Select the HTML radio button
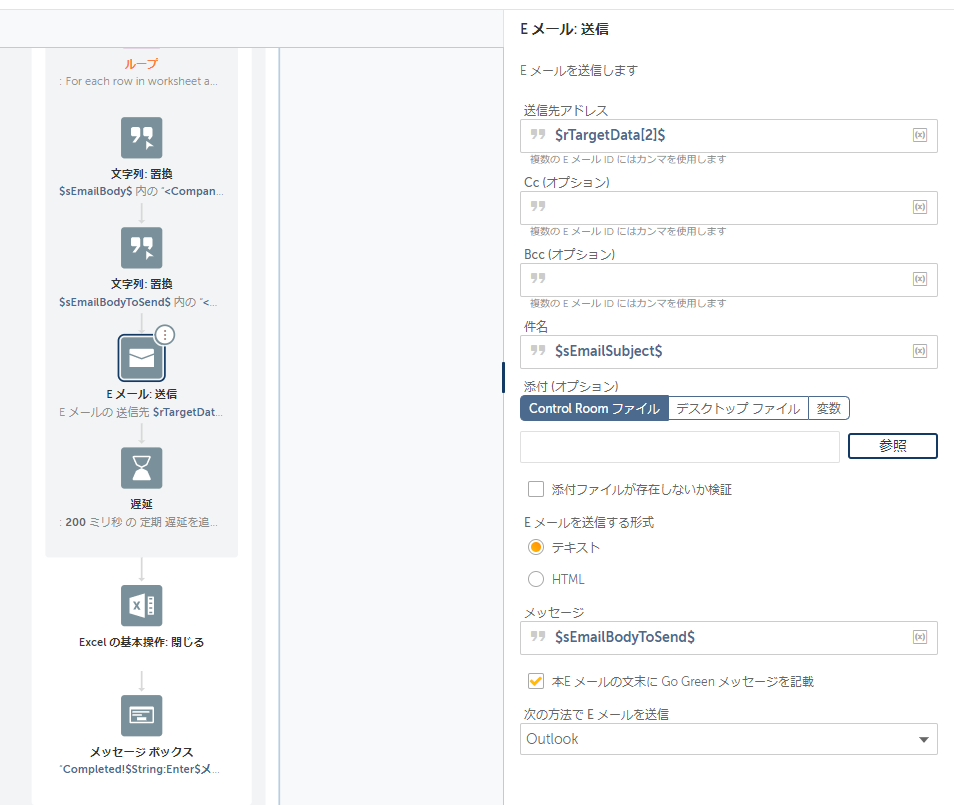Viewport: 954px width, 805px height. point(535,579)
